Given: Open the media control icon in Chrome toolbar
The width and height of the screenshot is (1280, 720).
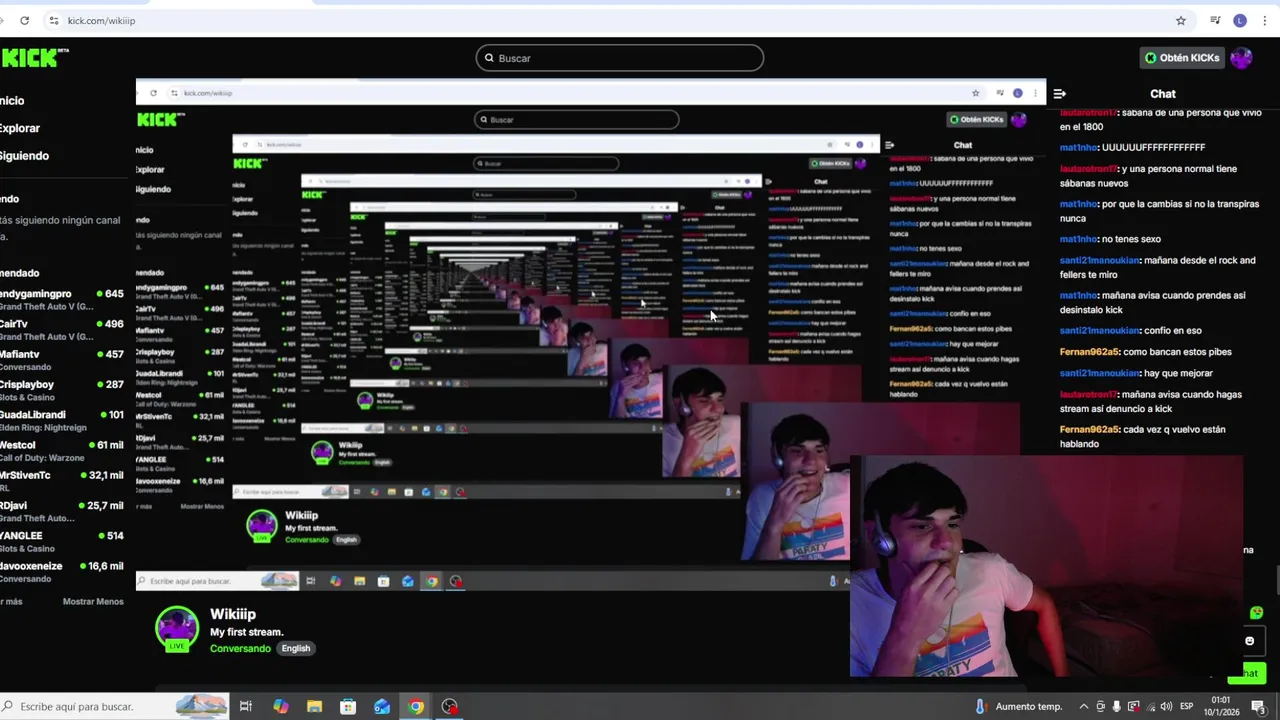Looking at the screenshot, I should (1215, 20).
